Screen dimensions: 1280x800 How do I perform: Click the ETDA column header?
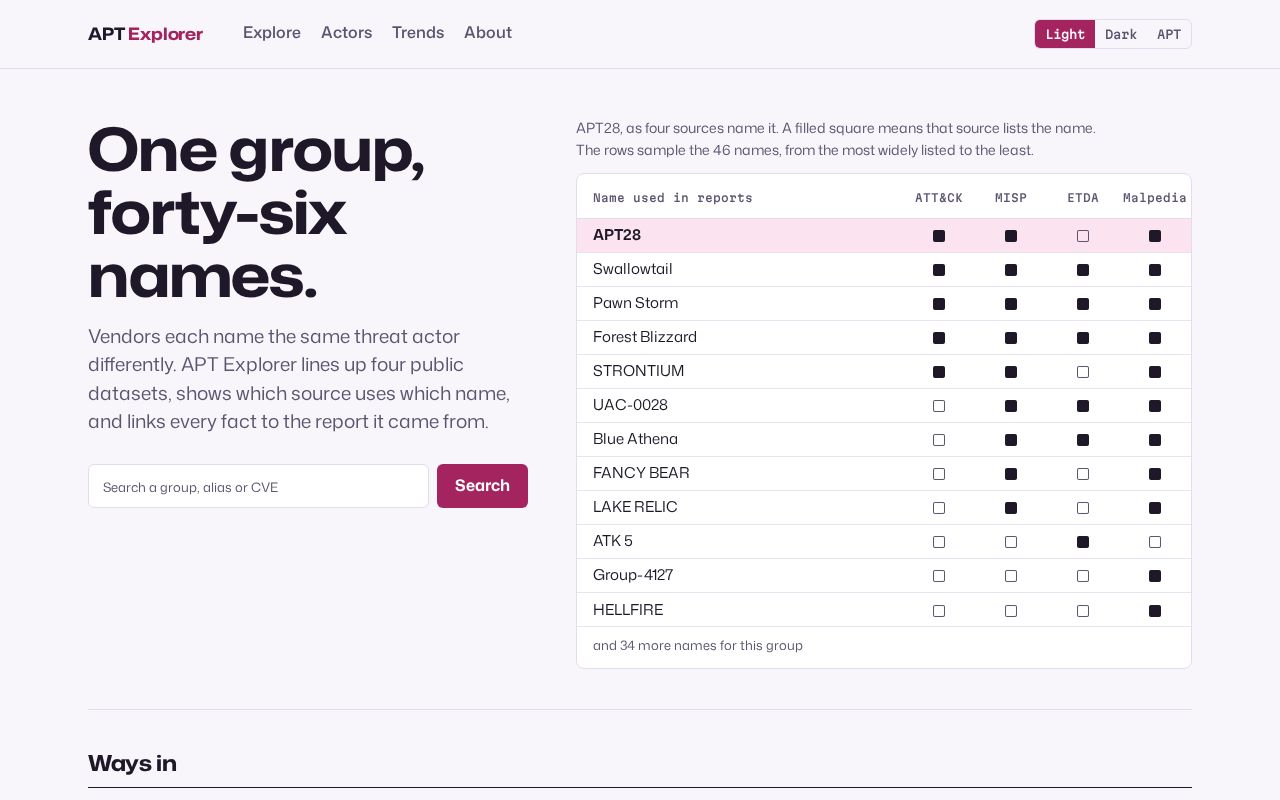click(1083, 198)
